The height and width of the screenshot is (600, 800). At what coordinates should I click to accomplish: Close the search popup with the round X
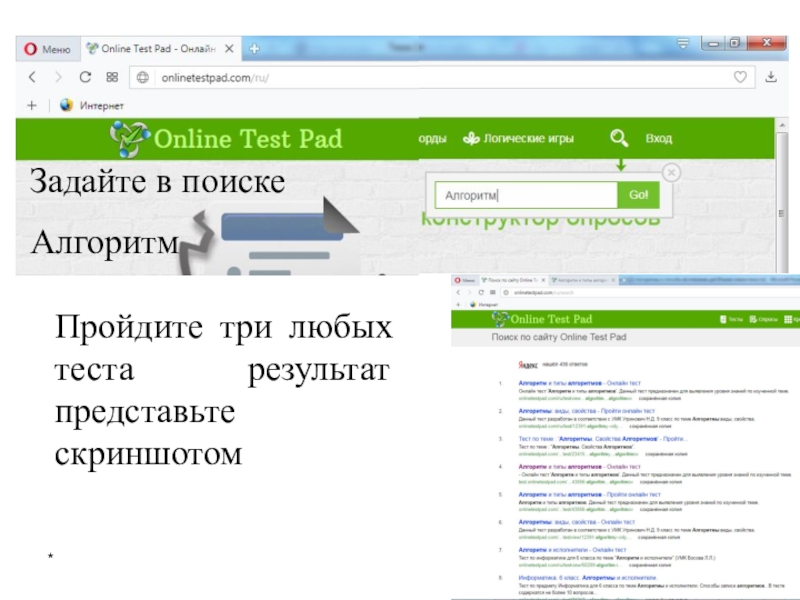pyautogui.click(x=671, y=173)
